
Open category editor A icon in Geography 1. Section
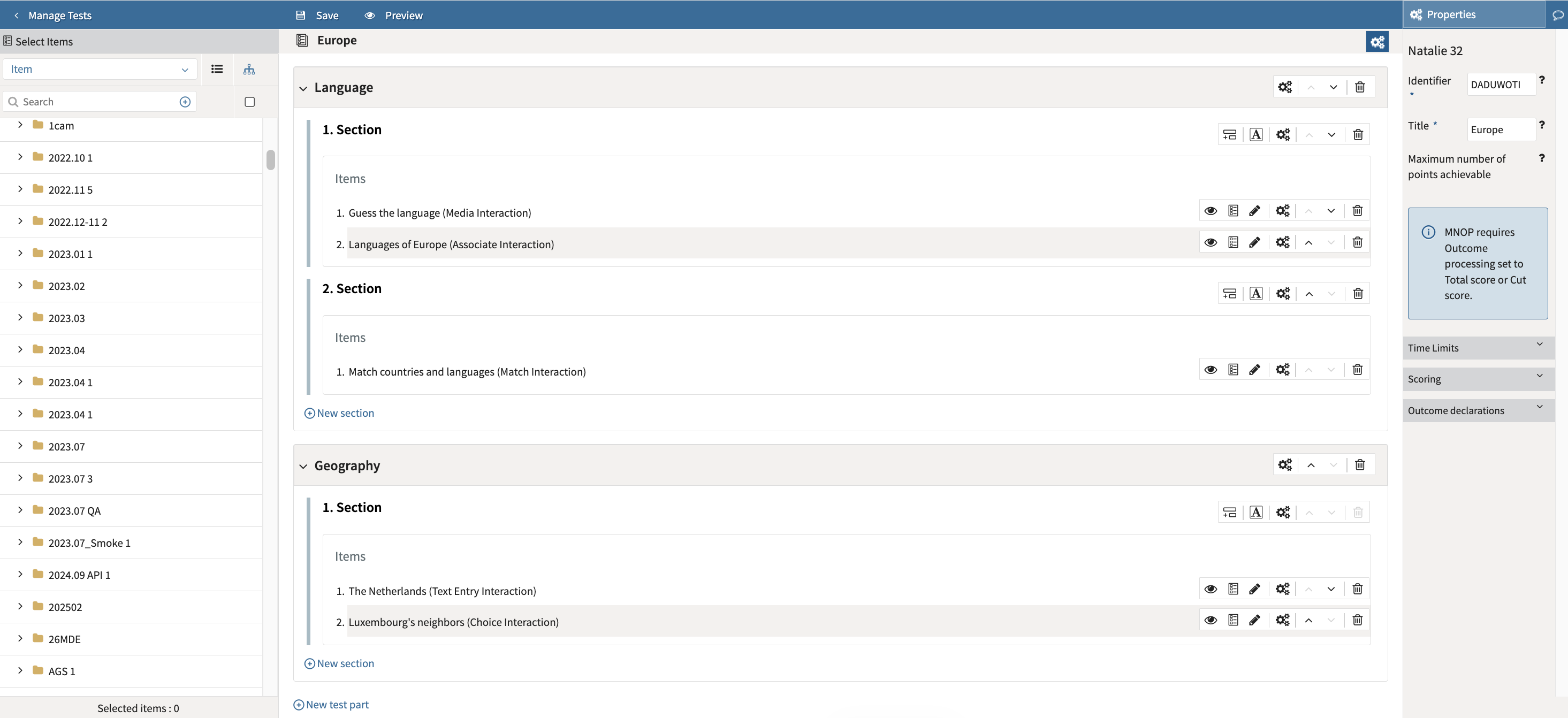[1256, 513]
